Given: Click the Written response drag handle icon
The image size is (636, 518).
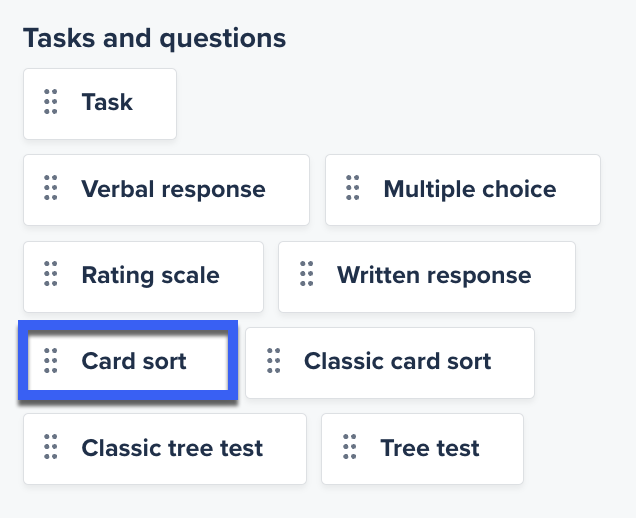Looking at the screenshot, I should click(306, 276).
